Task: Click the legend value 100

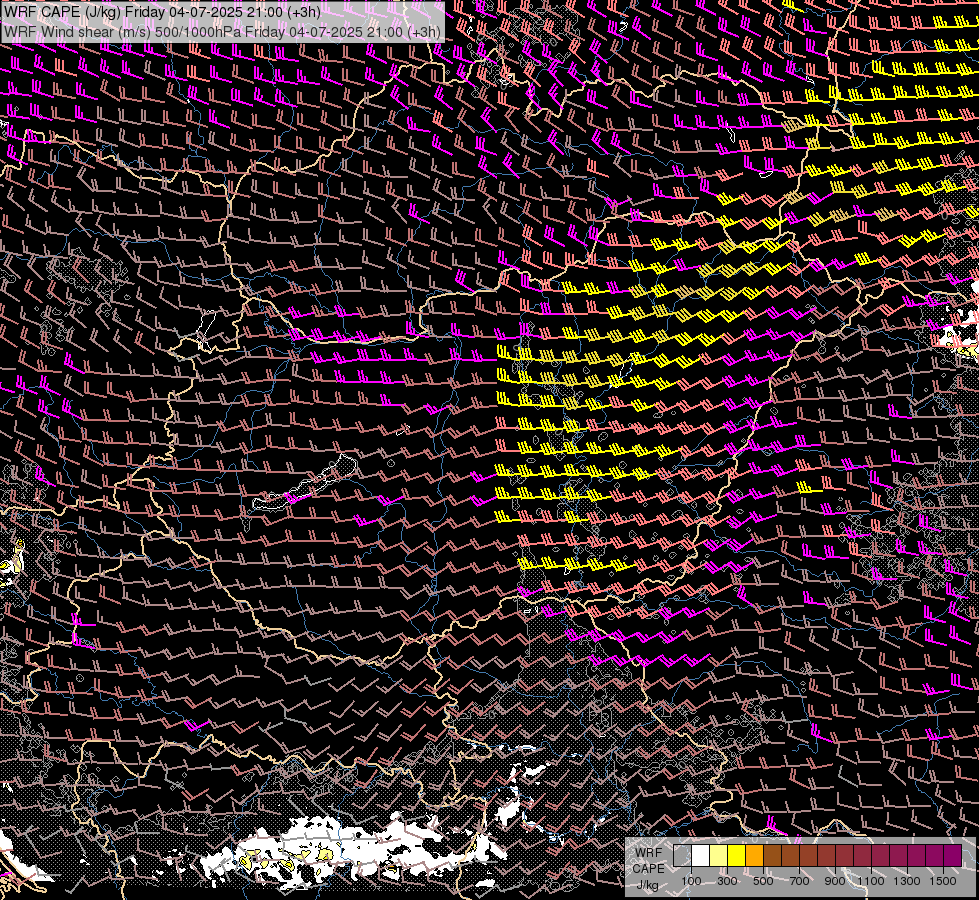Action: pos(691,881)
